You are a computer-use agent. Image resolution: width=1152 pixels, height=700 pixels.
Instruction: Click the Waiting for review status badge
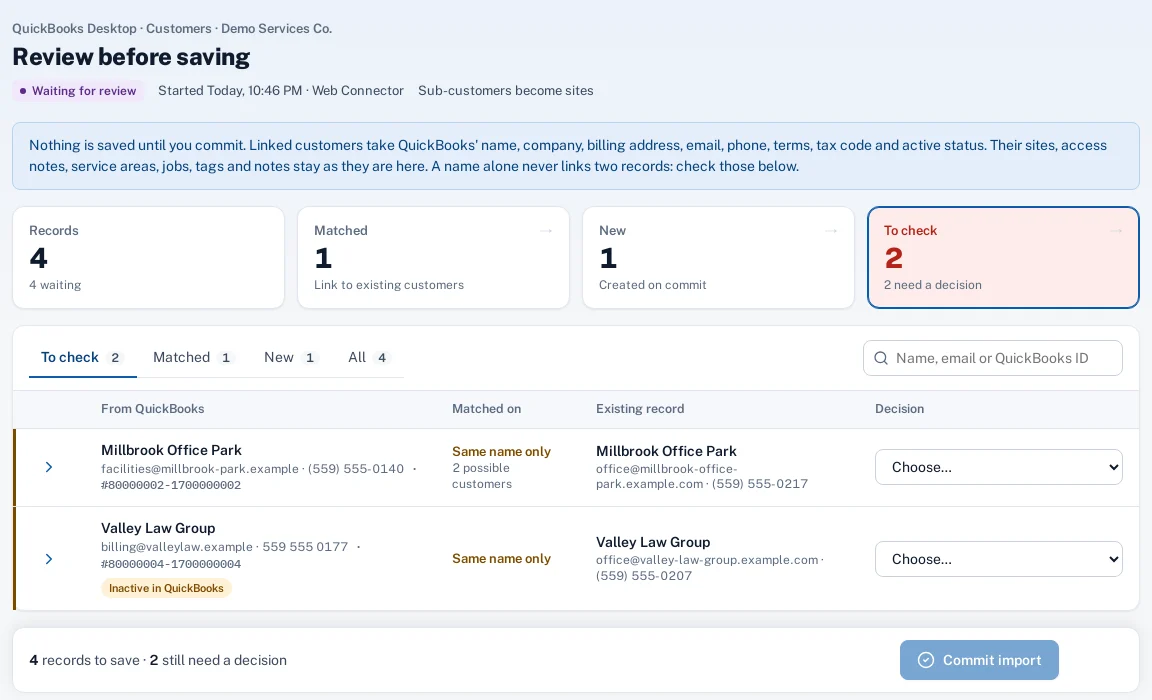pyautogui.click(x=78, y=91)
